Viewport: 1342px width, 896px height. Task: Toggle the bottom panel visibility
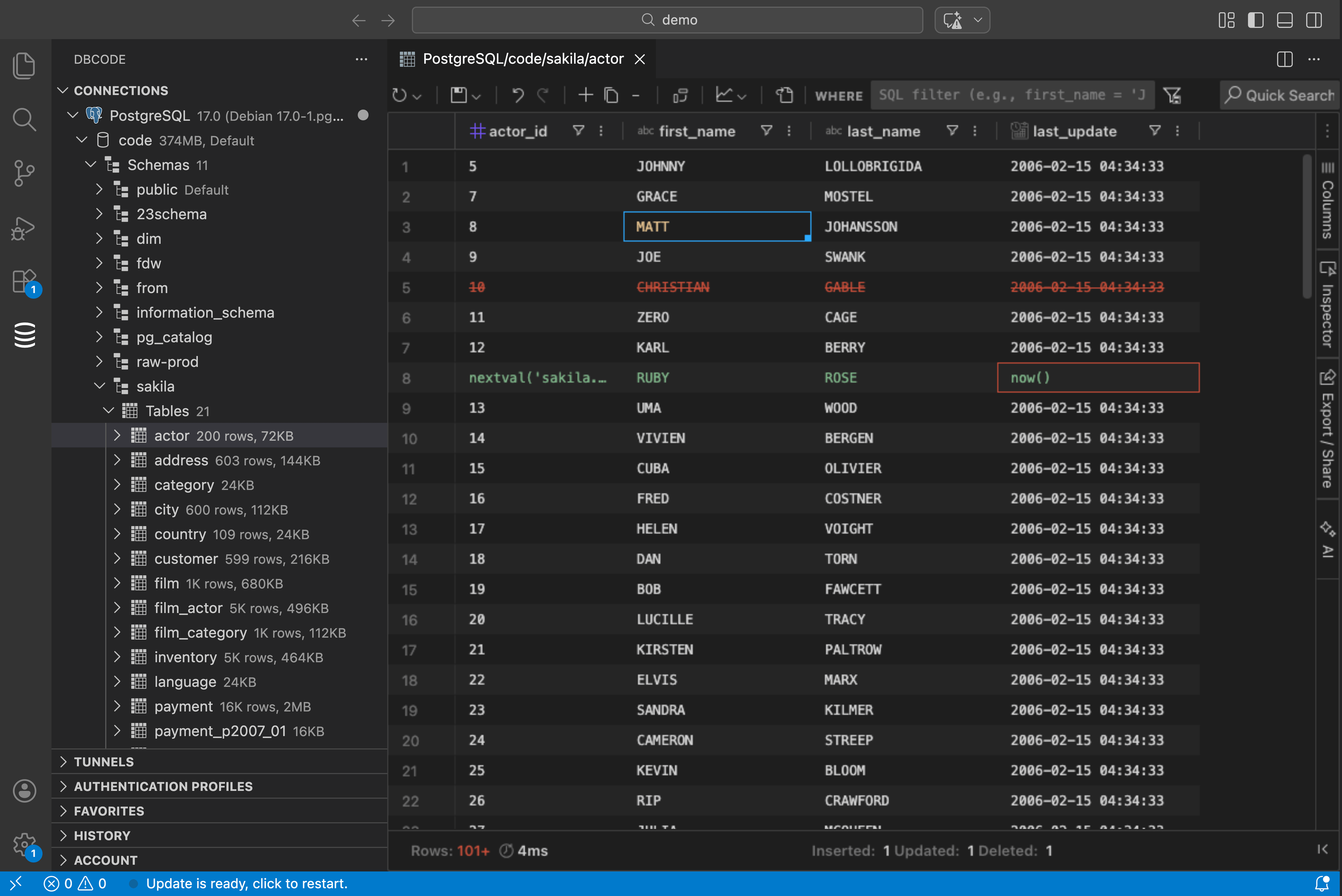[x=1285, y=20]
